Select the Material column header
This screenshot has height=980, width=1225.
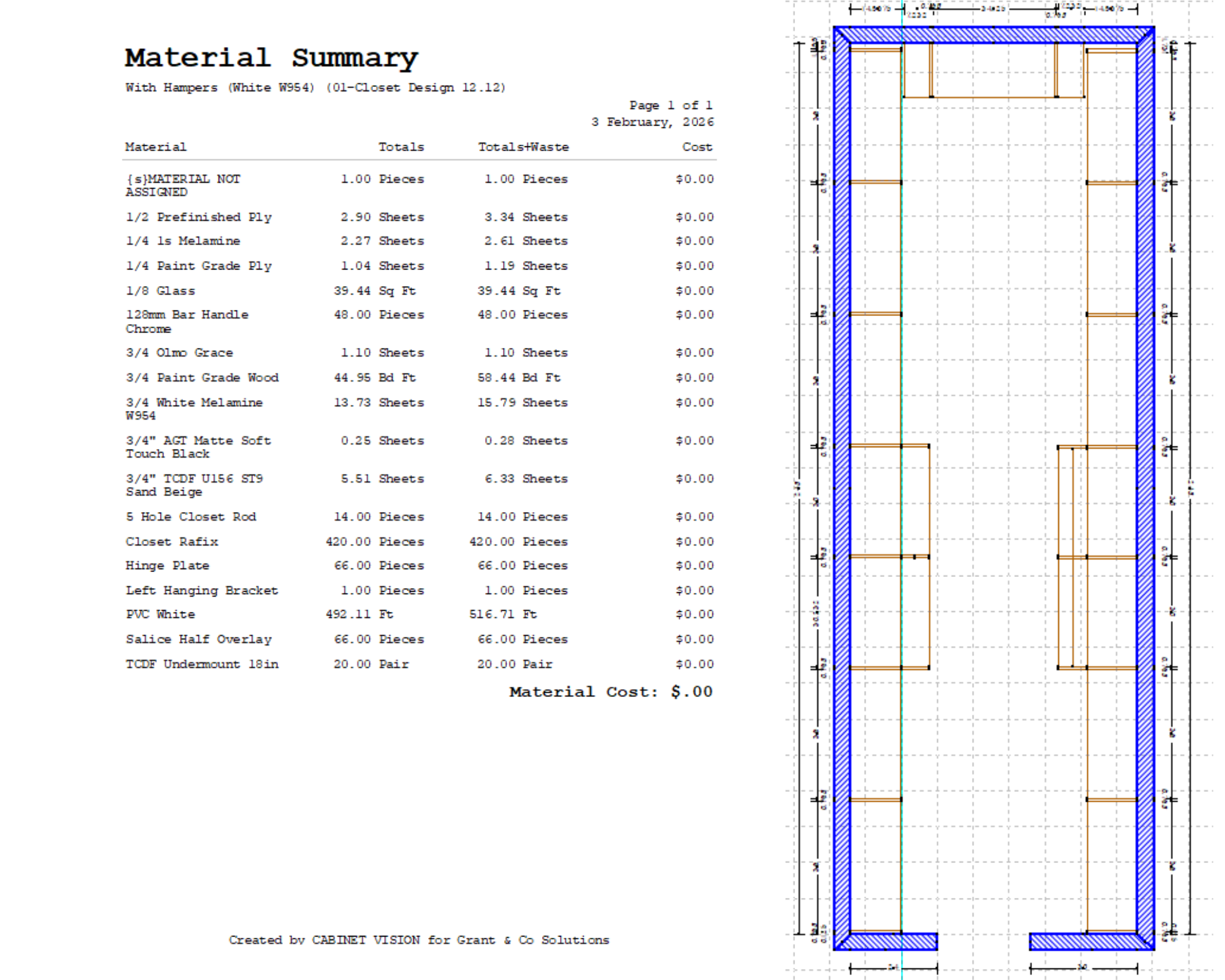(x=156, y=147)
